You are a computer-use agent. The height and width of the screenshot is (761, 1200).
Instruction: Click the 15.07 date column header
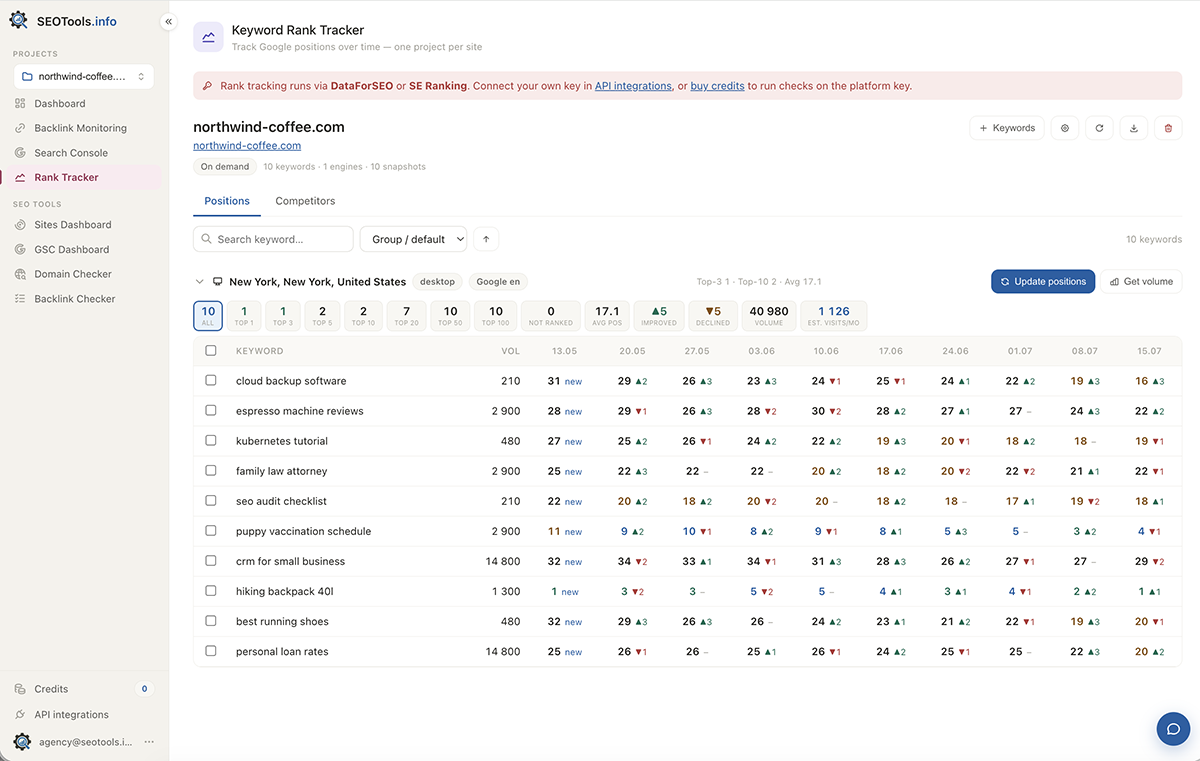[x=1149, y=351]
